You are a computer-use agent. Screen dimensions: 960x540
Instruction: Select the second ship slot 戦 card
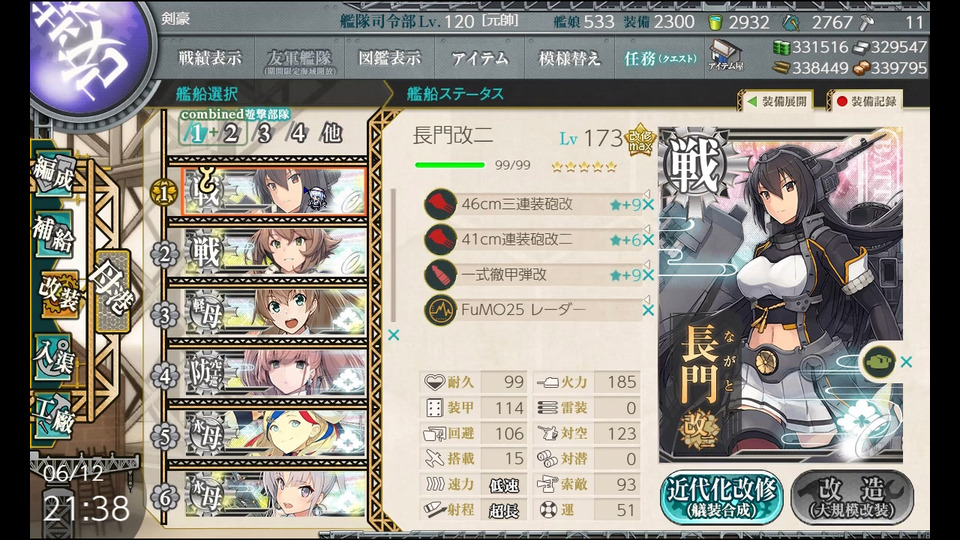(274, 252)
